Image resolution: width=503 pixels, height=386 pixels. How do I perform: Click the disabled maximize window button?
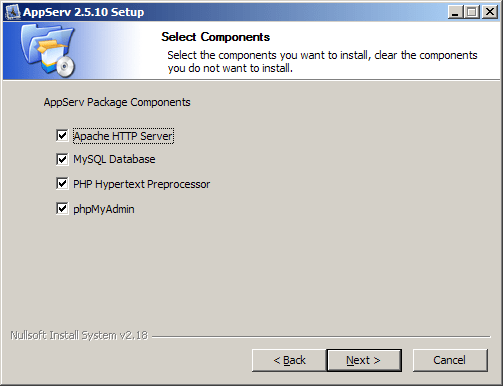(472, 12)
